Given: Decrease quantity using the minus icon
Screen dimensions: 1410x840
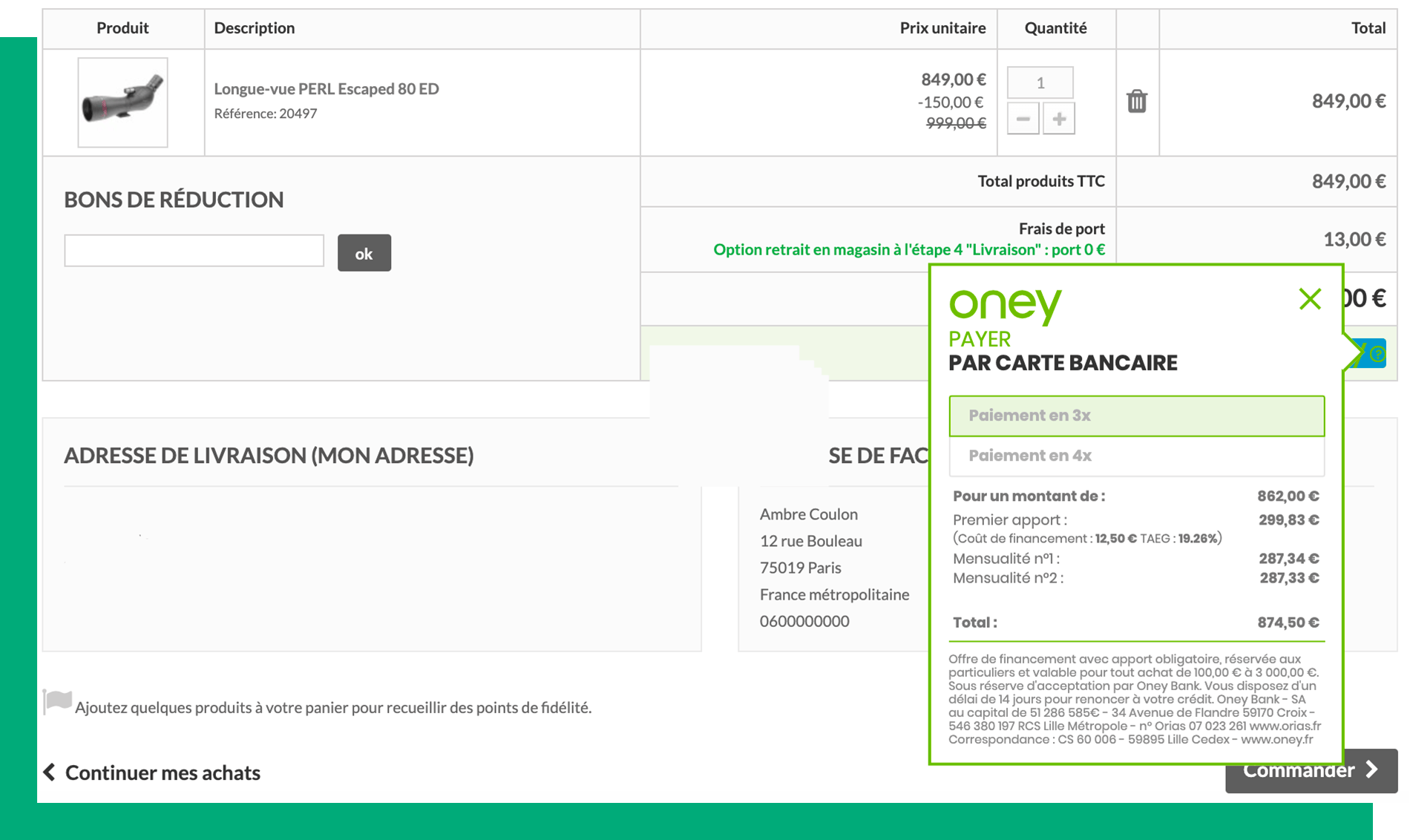Looking at the screenshot, I should tap(1023, 118).
